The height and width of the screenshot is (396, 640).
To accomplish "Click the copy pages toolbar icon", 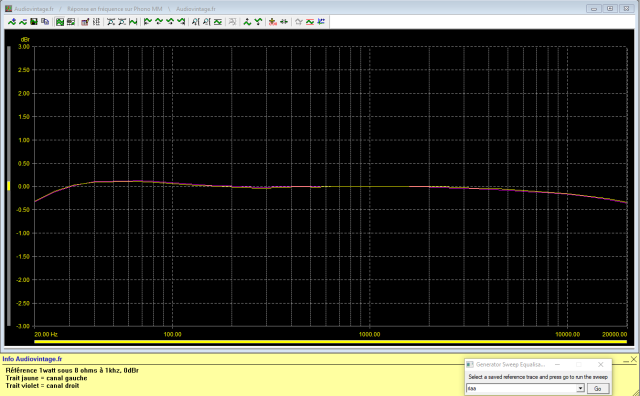I will pyautogui.click(x=45, y=22).
